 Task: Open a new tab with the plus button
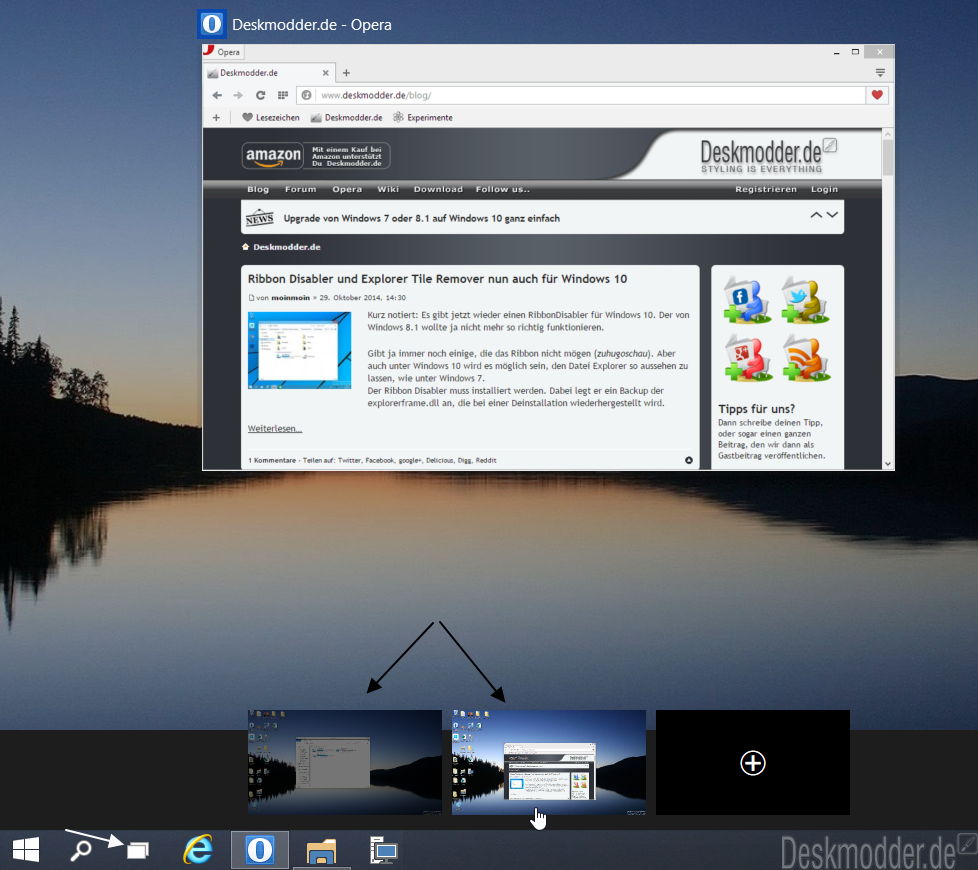346,73
